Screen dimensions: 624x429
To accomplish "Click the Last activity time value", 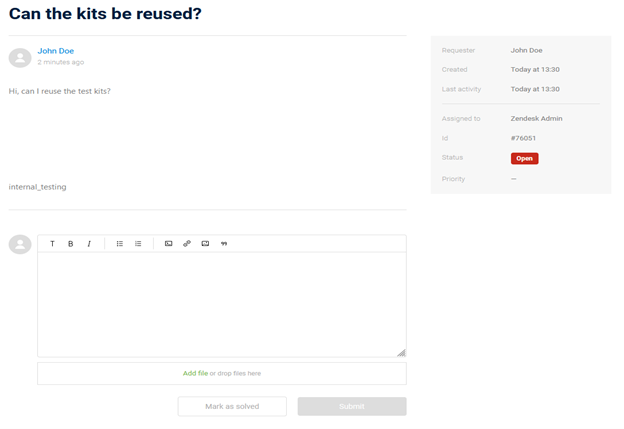I will 535,89.
